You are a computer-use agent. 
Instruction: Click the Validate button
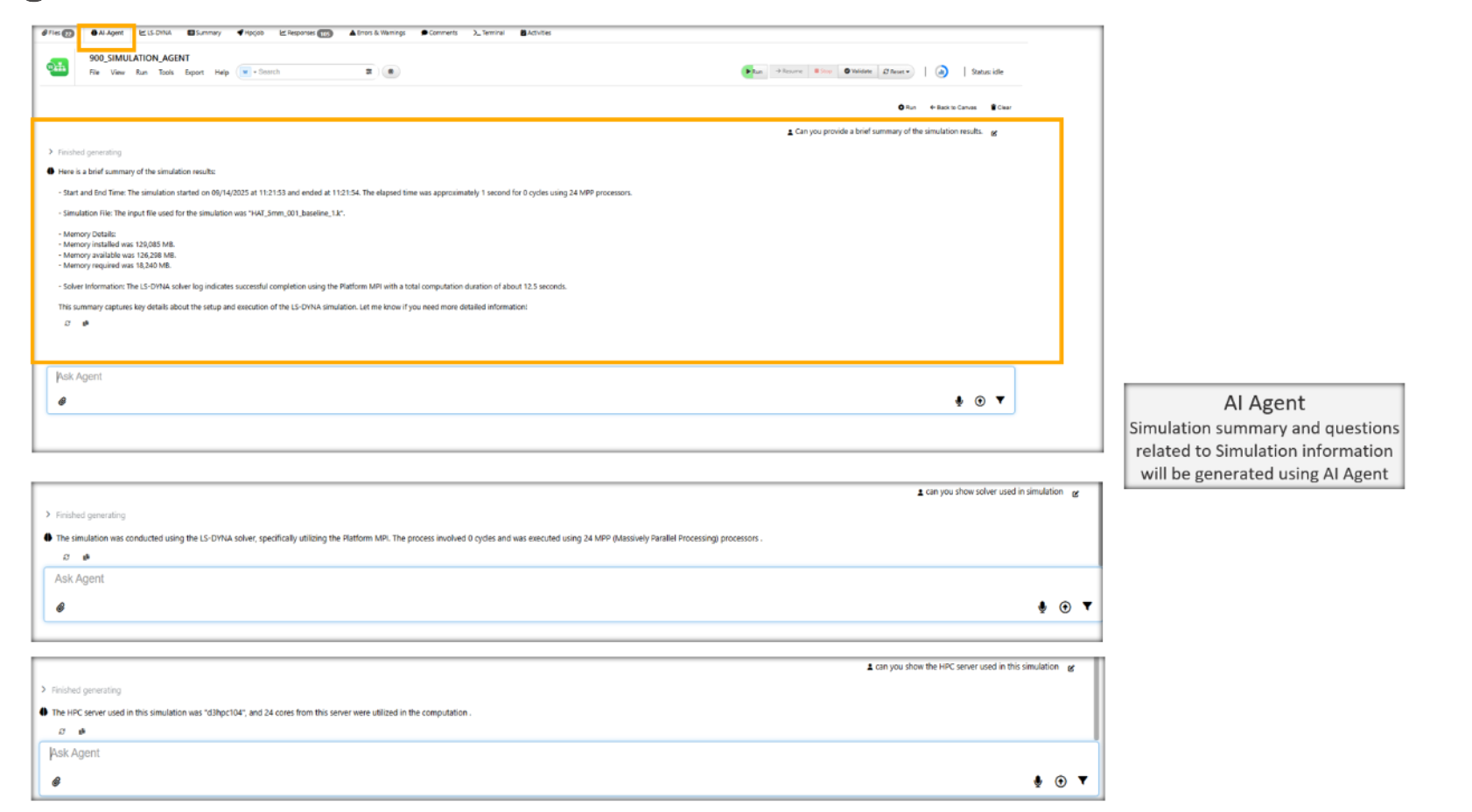[858, 72]
